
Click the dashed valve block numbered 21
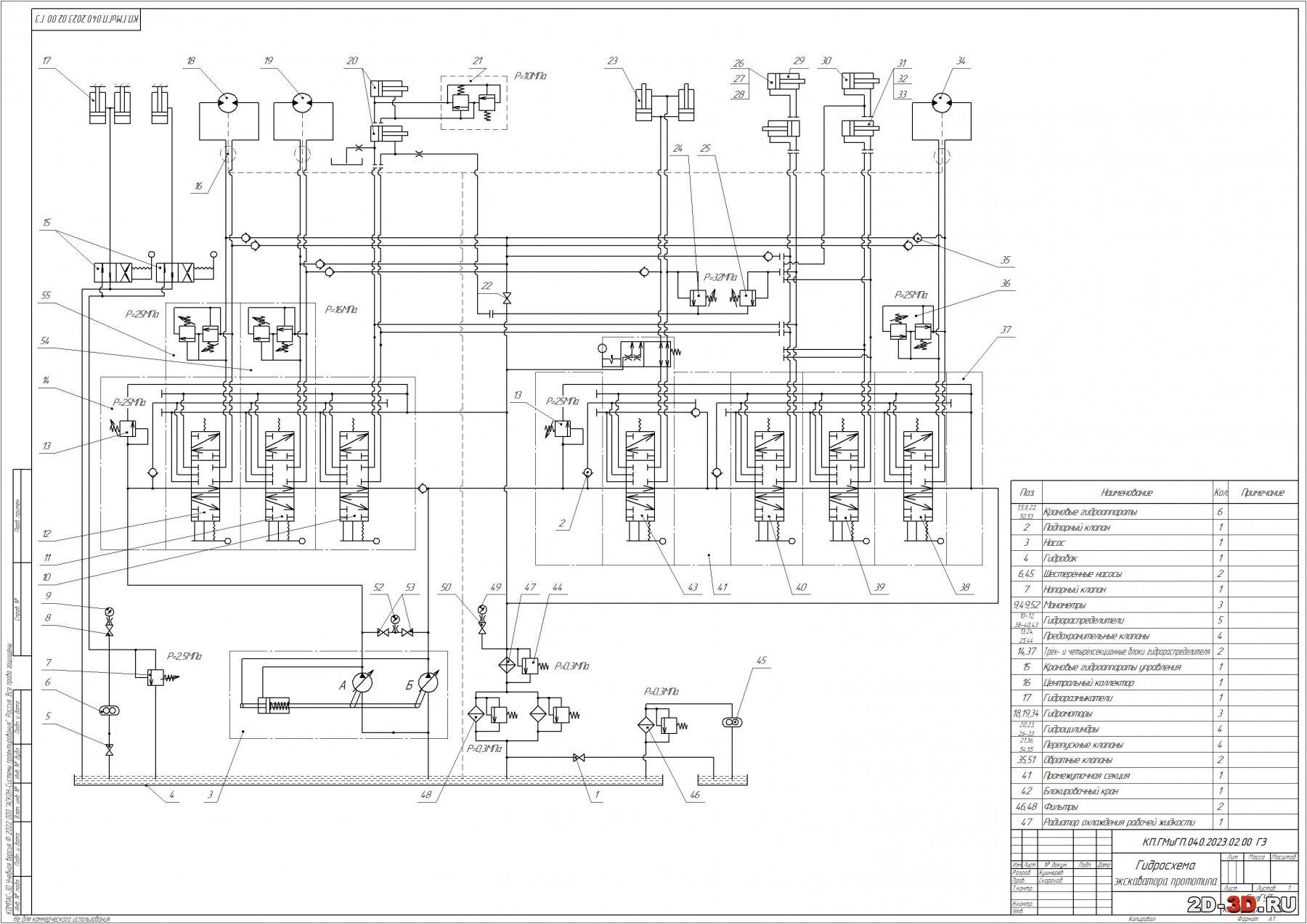coord(473,102)
